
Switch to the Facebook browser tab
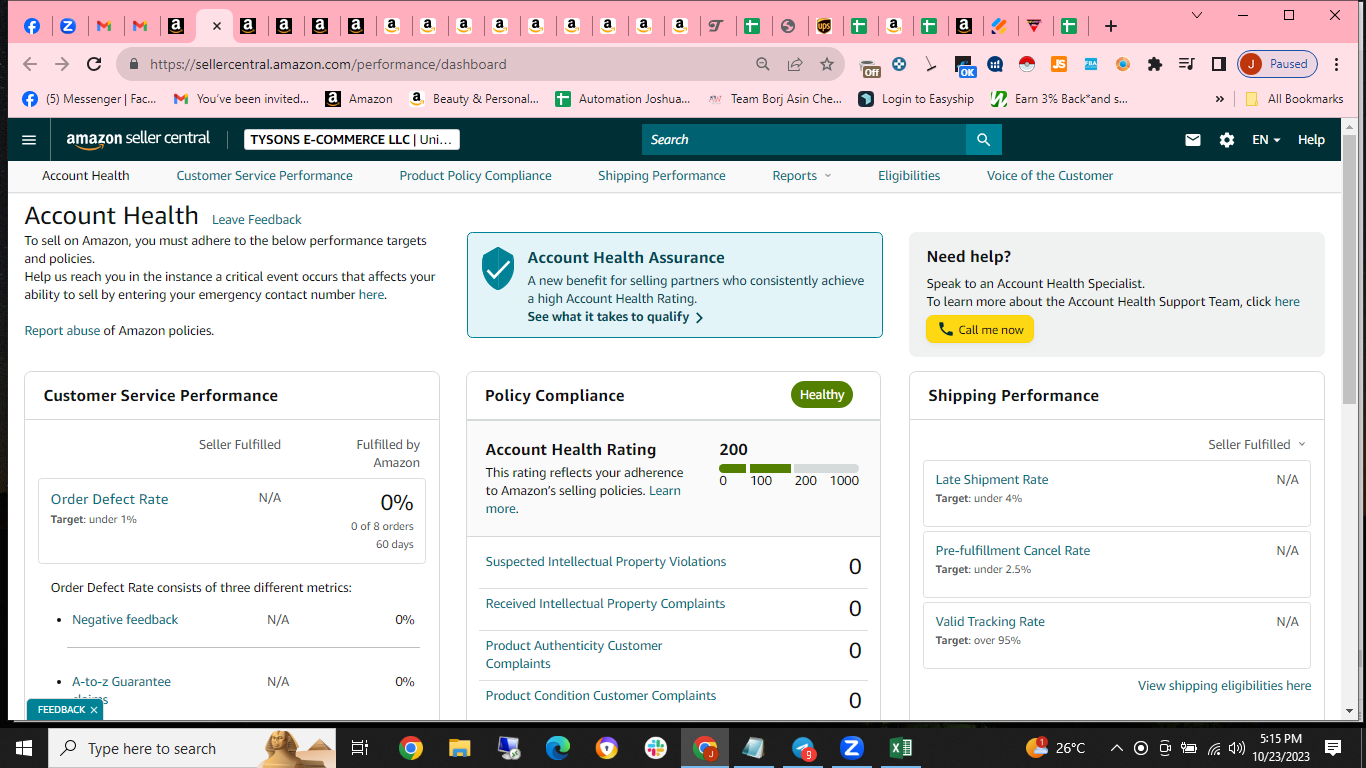click(32, 26)
